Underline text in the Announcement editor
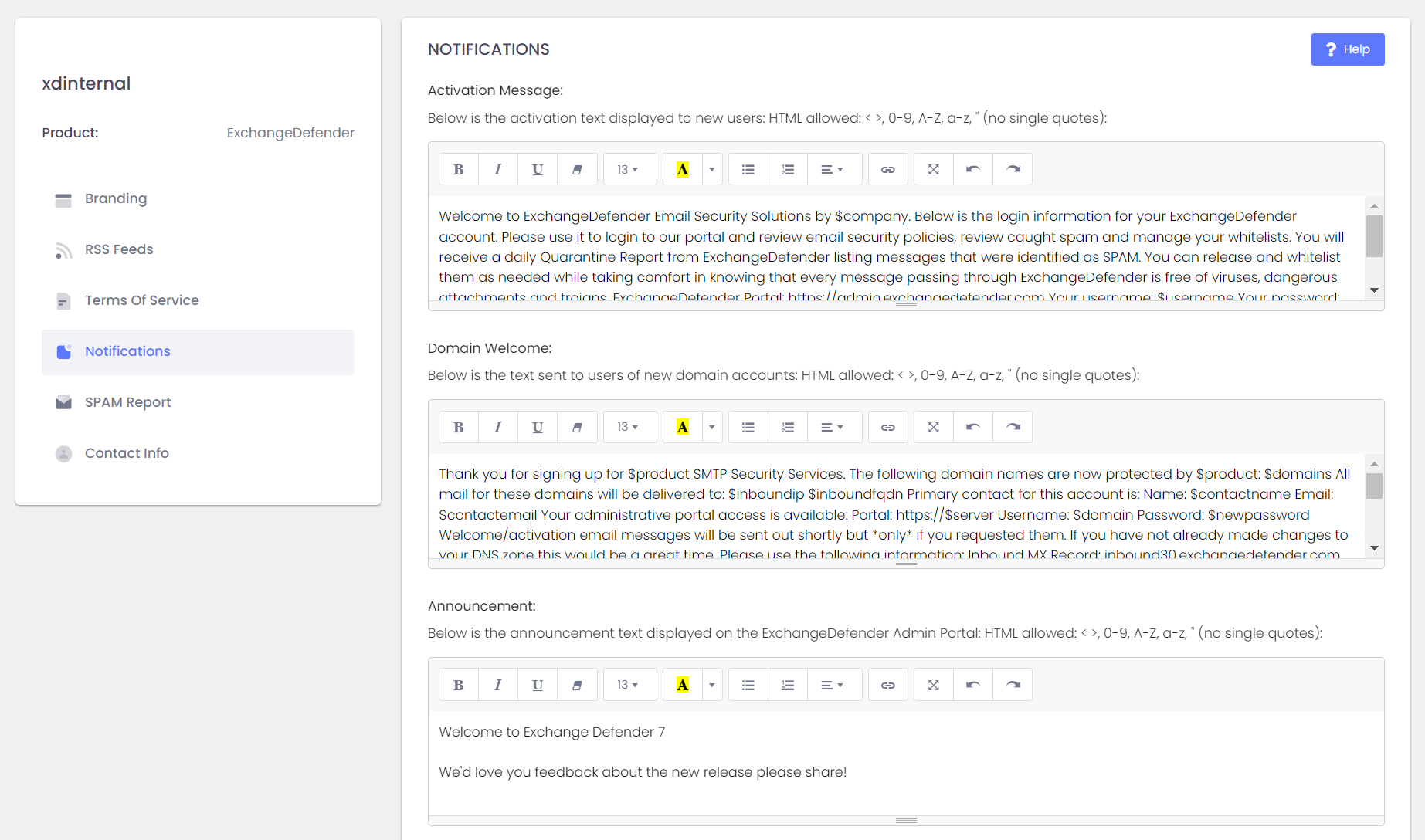Image resolution: width=1425 pixels, height=840 pixels. [538, 685]
